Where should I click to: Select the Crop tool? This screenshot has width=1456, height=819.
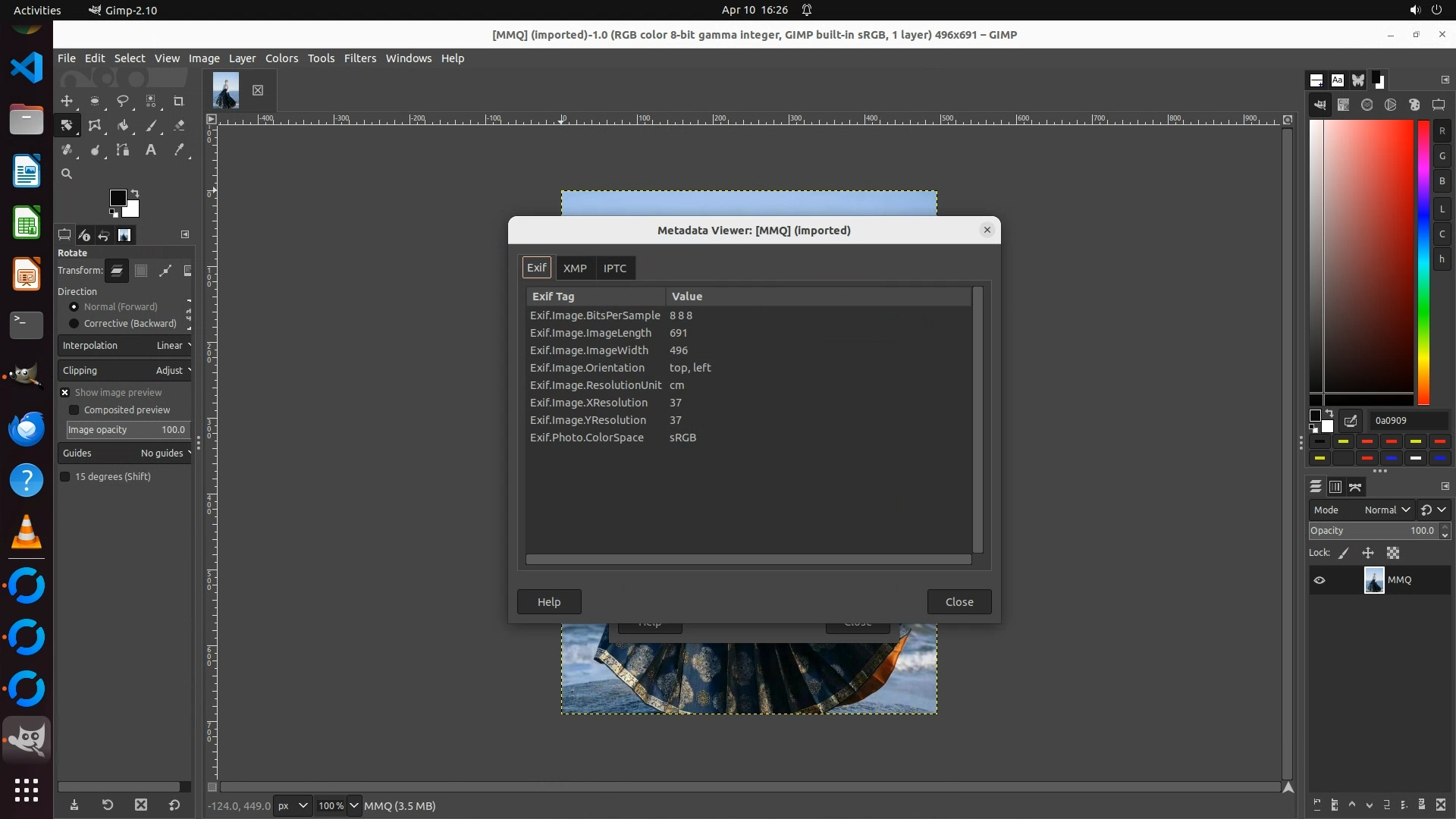click(179, 101)
